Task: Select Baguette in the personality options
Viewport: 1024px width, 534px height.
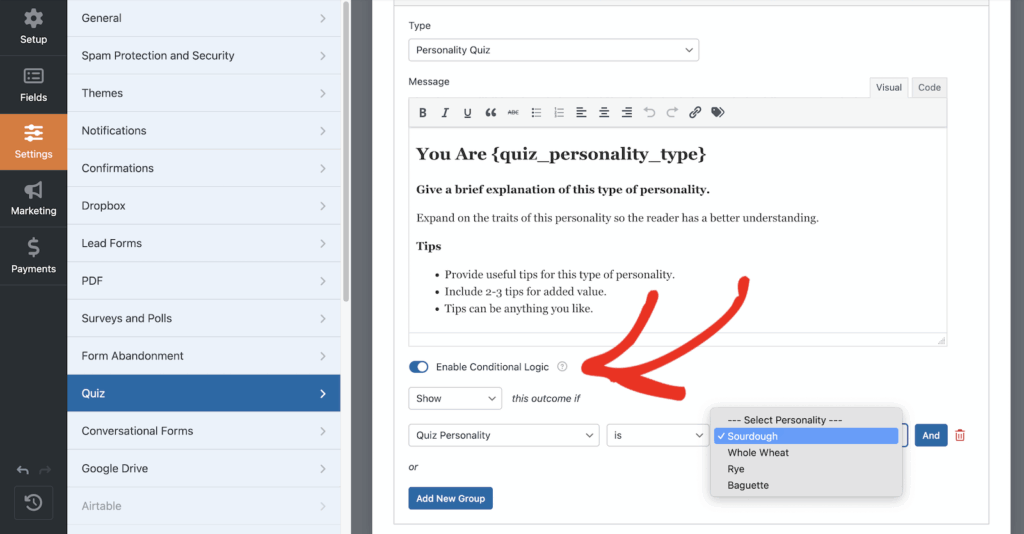Action: (748, 485)
